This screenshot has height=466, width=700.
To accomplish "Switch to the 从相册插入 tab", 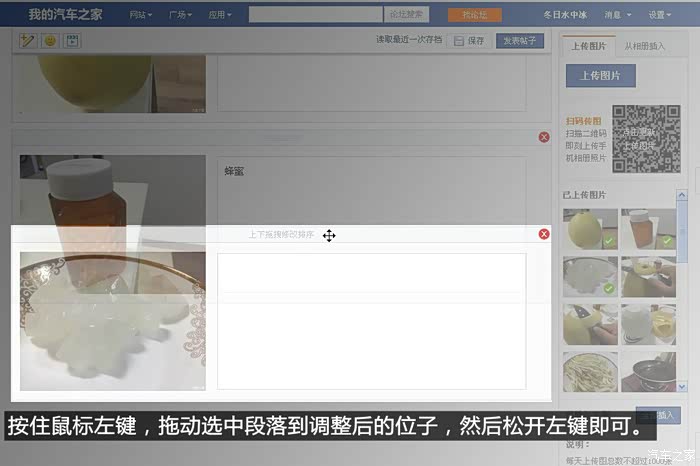I will point(644,46).
